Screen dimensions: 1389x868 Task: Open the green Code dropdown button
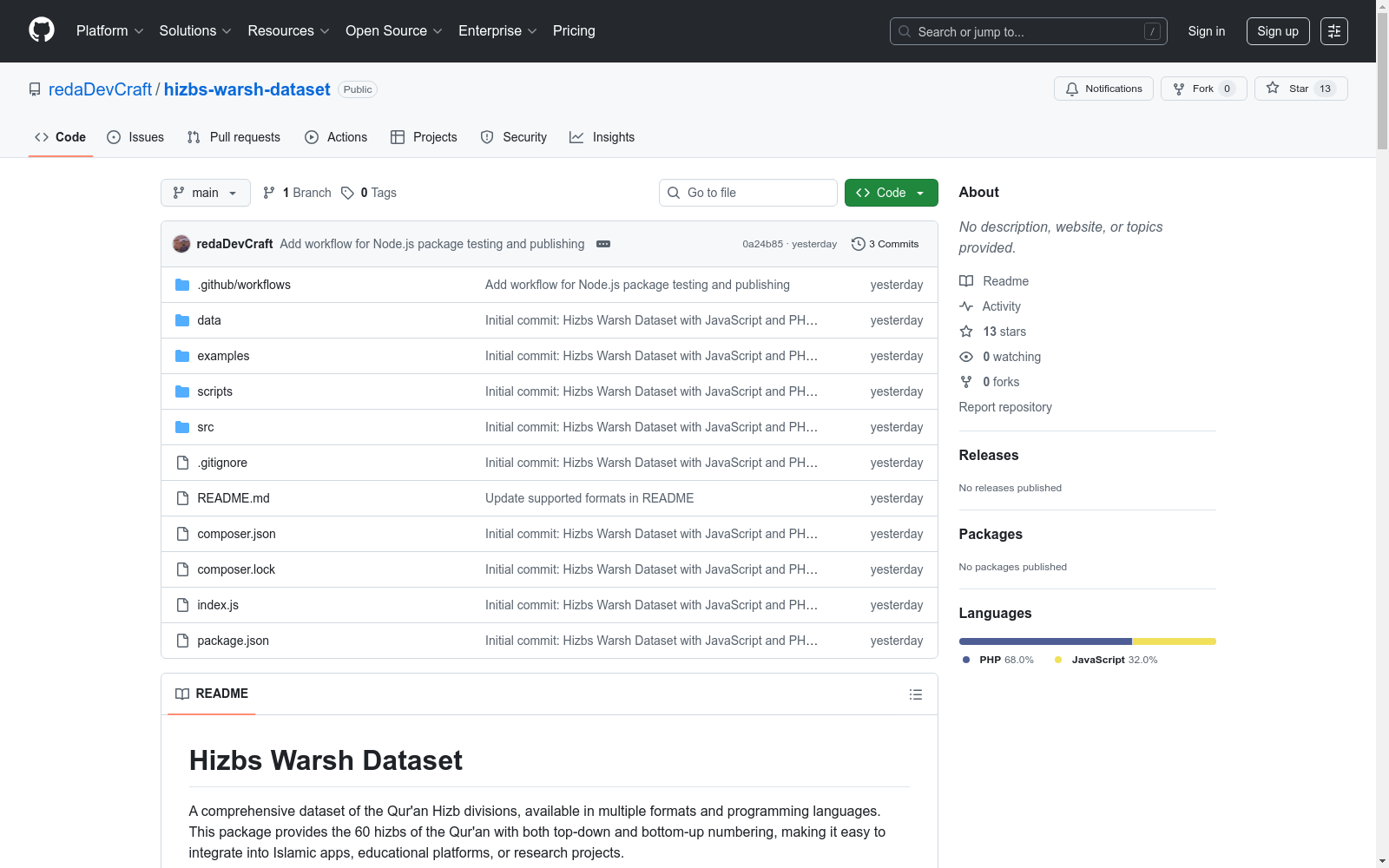pyautogui.click(x=891, y=193)
